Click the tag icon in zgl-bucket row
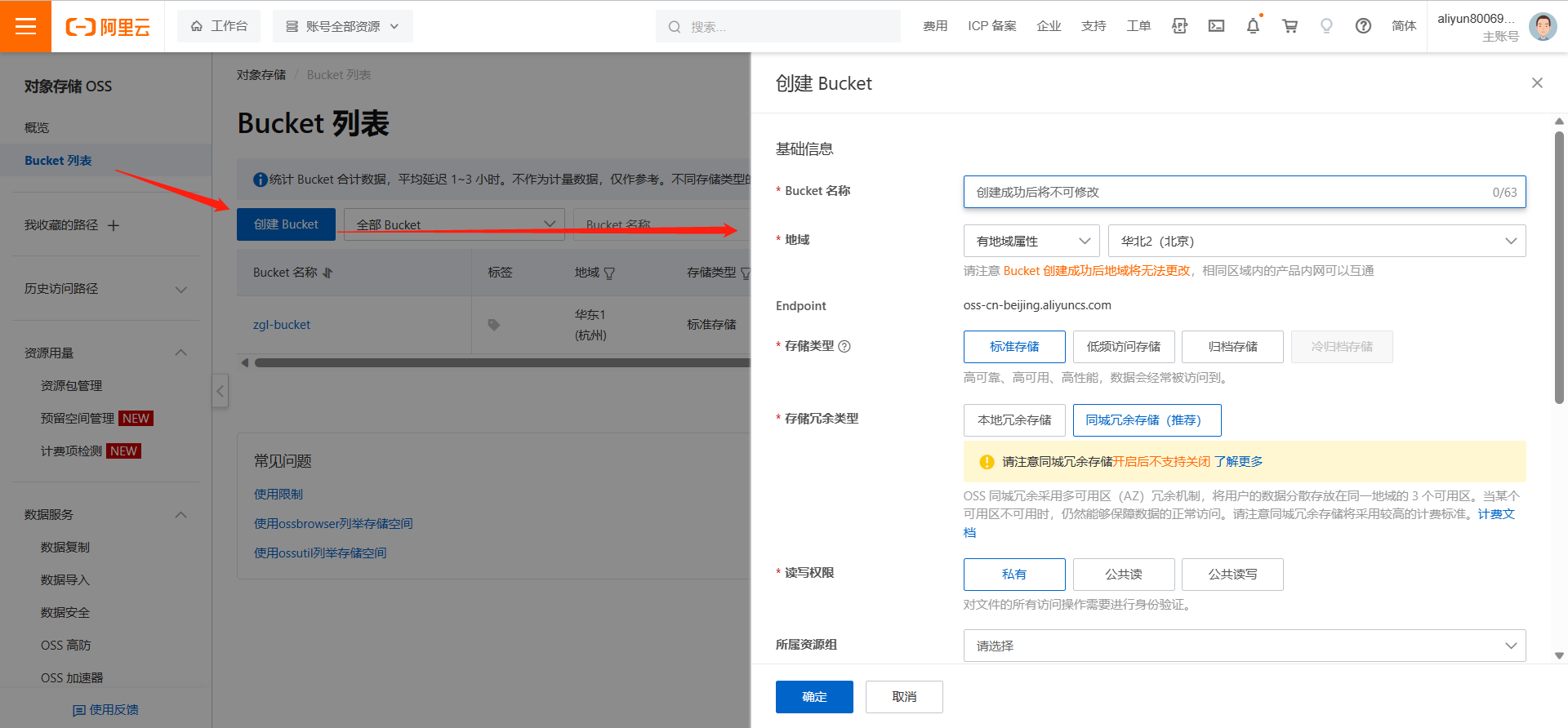Screen dimensions: 1568x728 493,325
